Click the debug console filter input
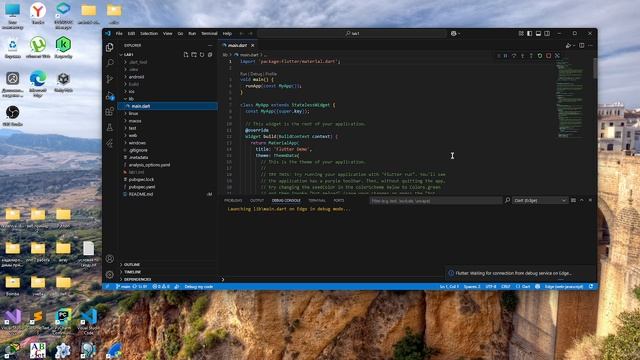The width and height of the screenshot is (640, 360). 436,200
